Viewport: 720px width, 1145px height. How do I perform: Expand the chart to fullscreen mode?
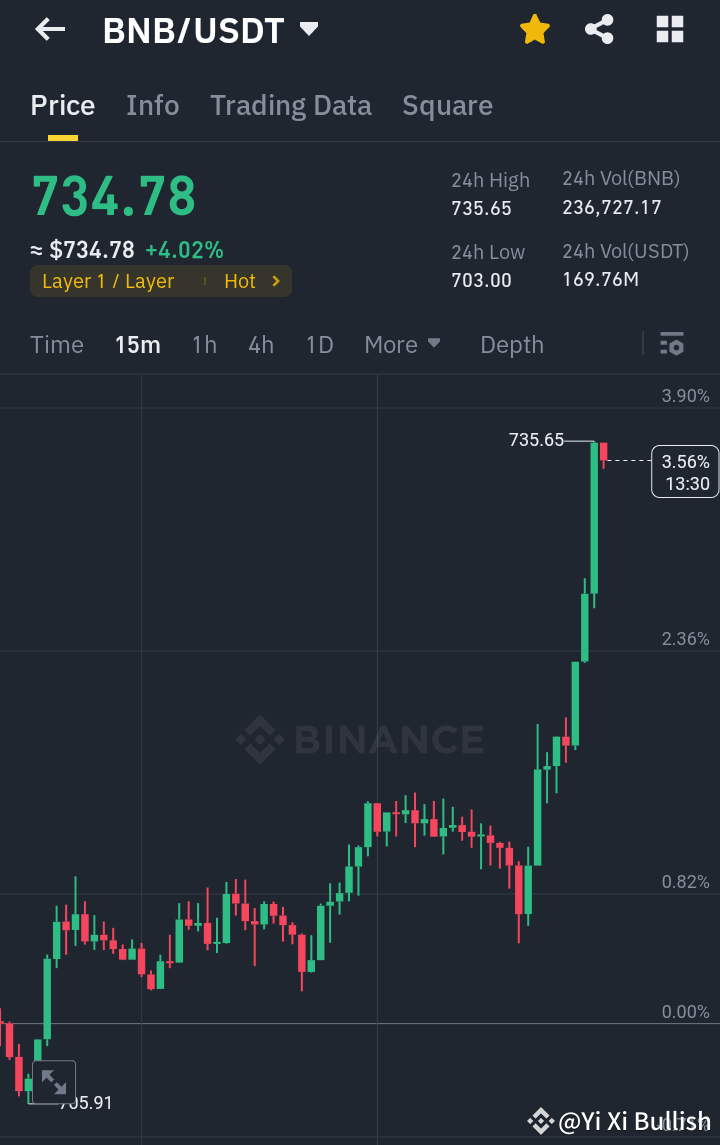pyautogui.click(x=53, y=1081)
